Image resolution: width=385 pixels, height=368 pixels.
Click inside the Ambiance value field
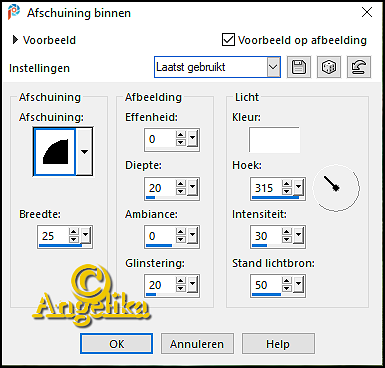tap(160, 236)
